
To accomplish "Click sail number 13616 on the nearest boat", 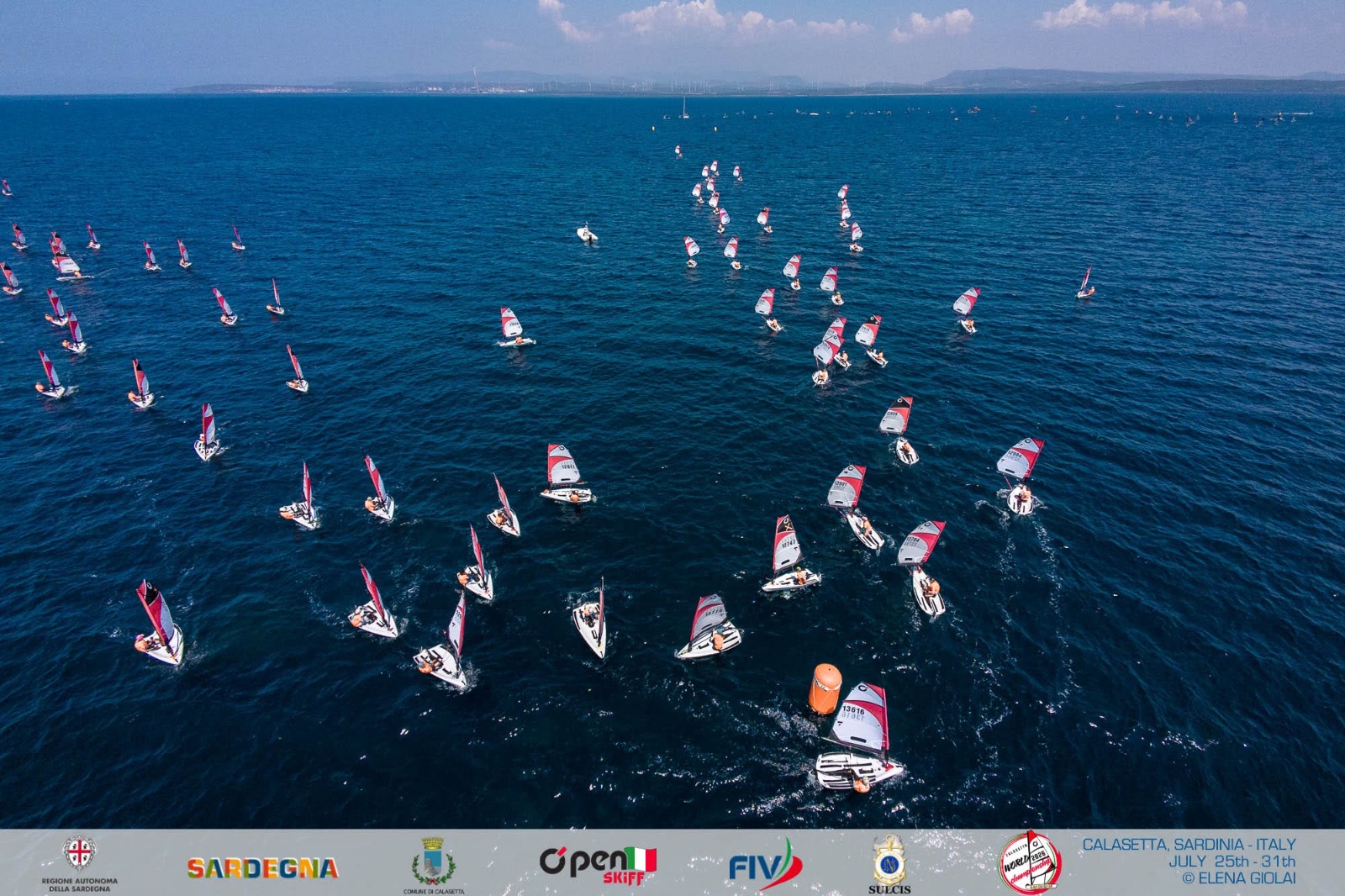I will (x=852, y=710).
